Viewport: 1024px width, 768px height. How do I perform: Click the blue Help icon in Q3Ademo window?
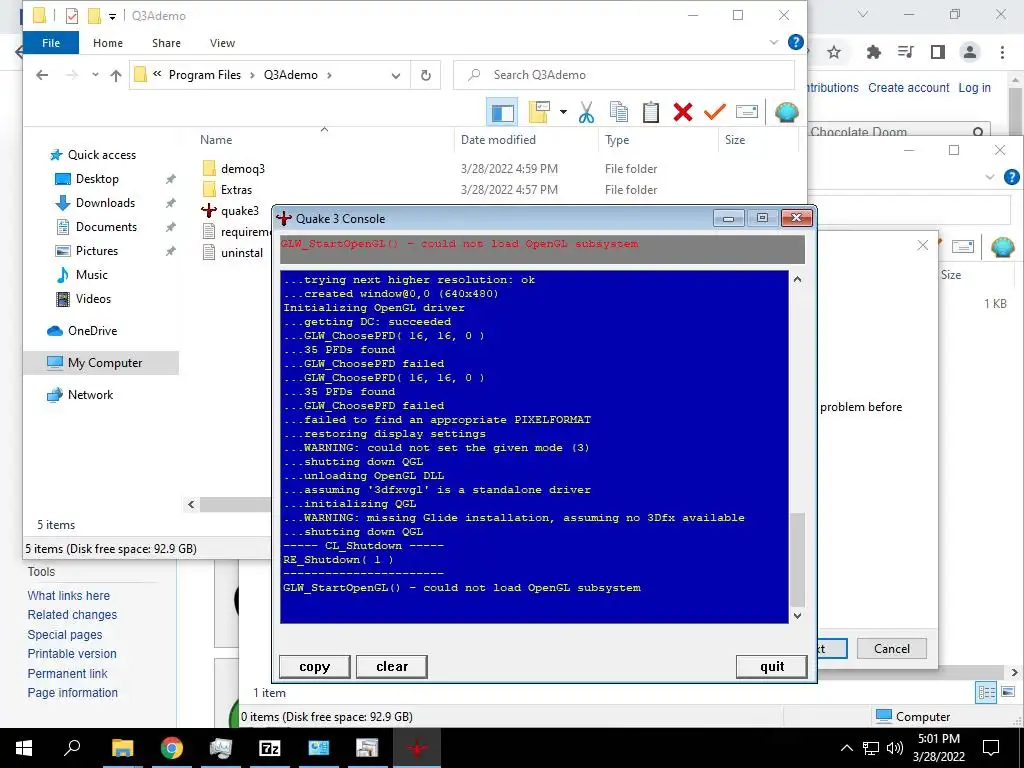[x=795, y=42]
